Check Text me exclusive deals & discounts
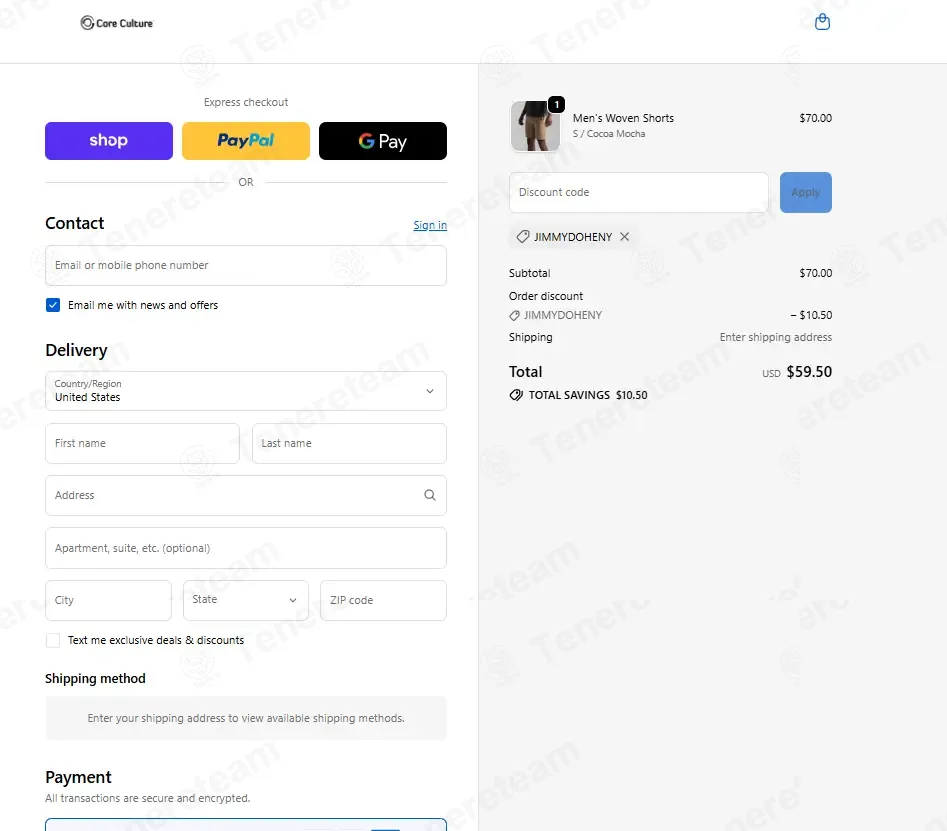Image resolution: width=947 pixels, height=831 pixels. [53, 640]
